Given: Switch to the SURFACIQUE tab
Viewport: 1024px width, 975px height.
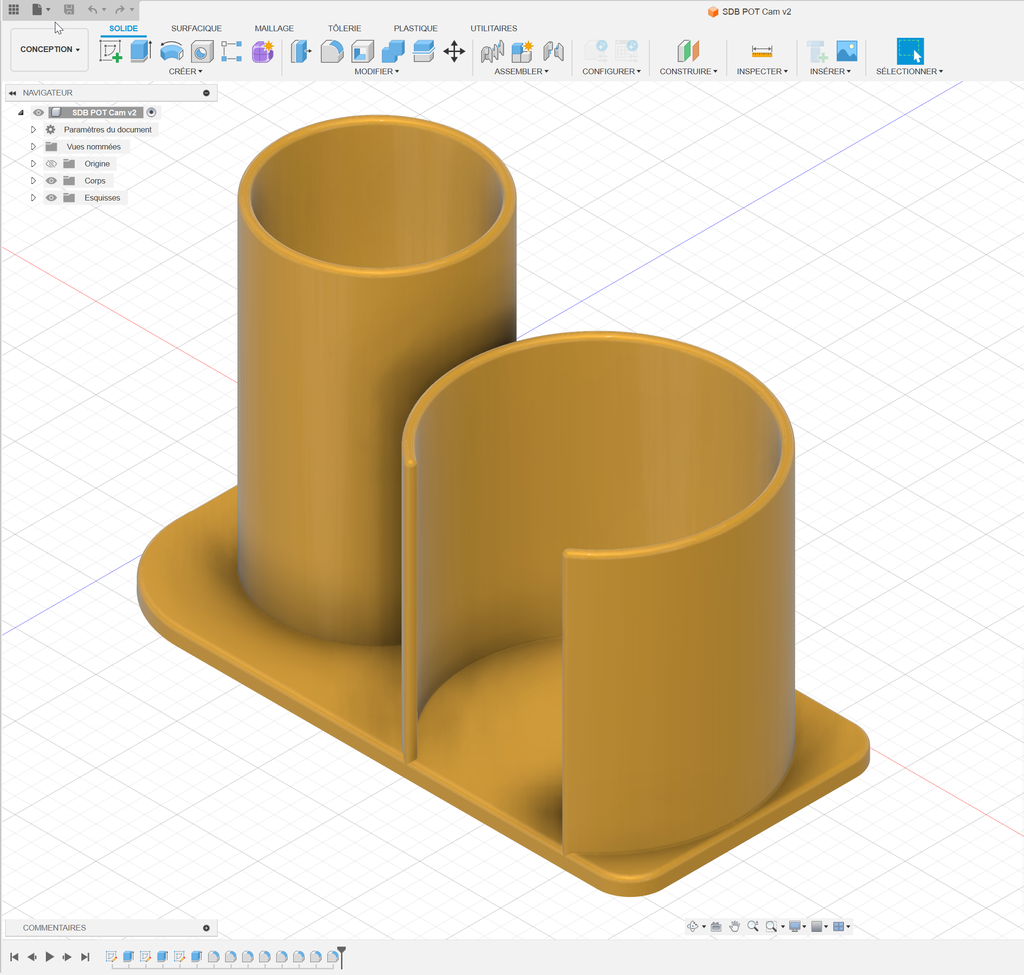Looking at the screenshot, I should tap(196, 28).
